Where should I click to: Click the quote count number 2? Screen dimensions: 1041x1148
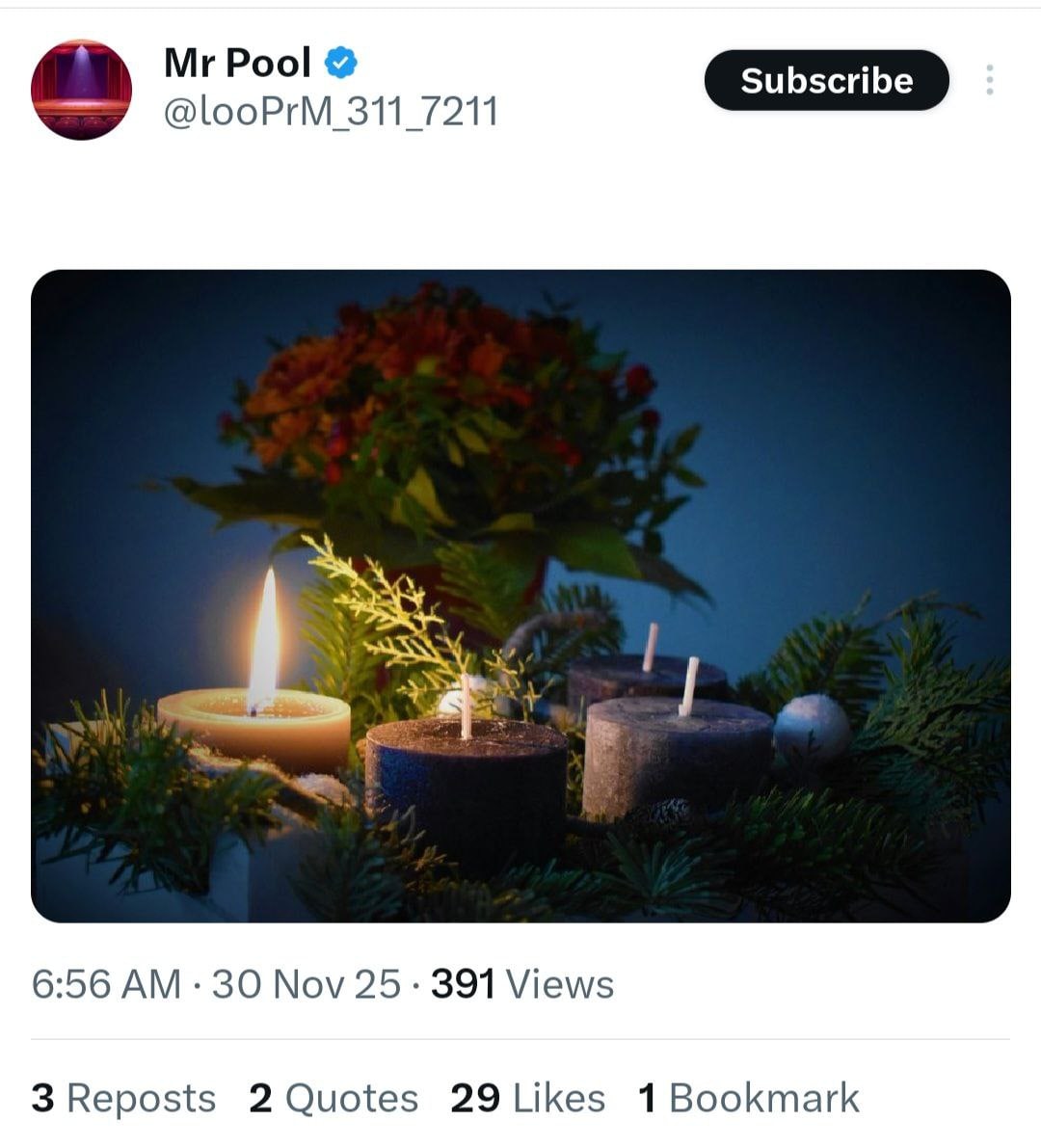260,1098
